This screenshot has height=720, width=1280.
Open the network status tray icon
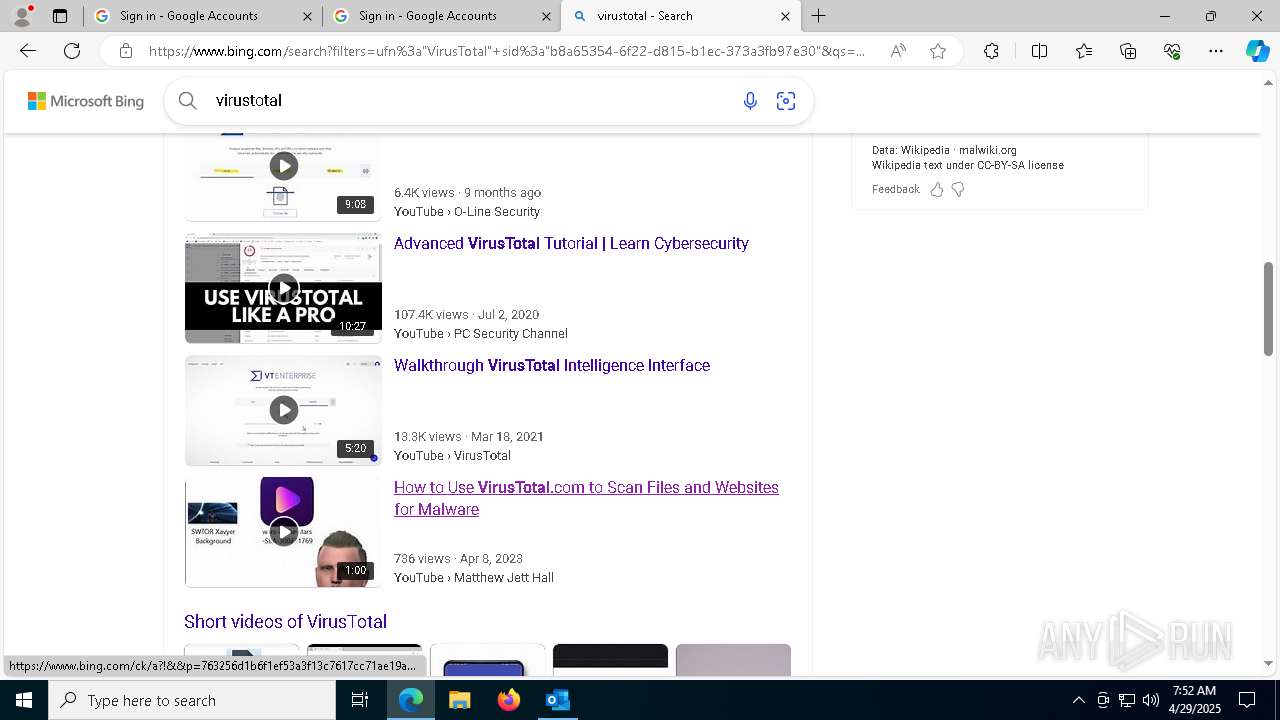click(1127, 700)
